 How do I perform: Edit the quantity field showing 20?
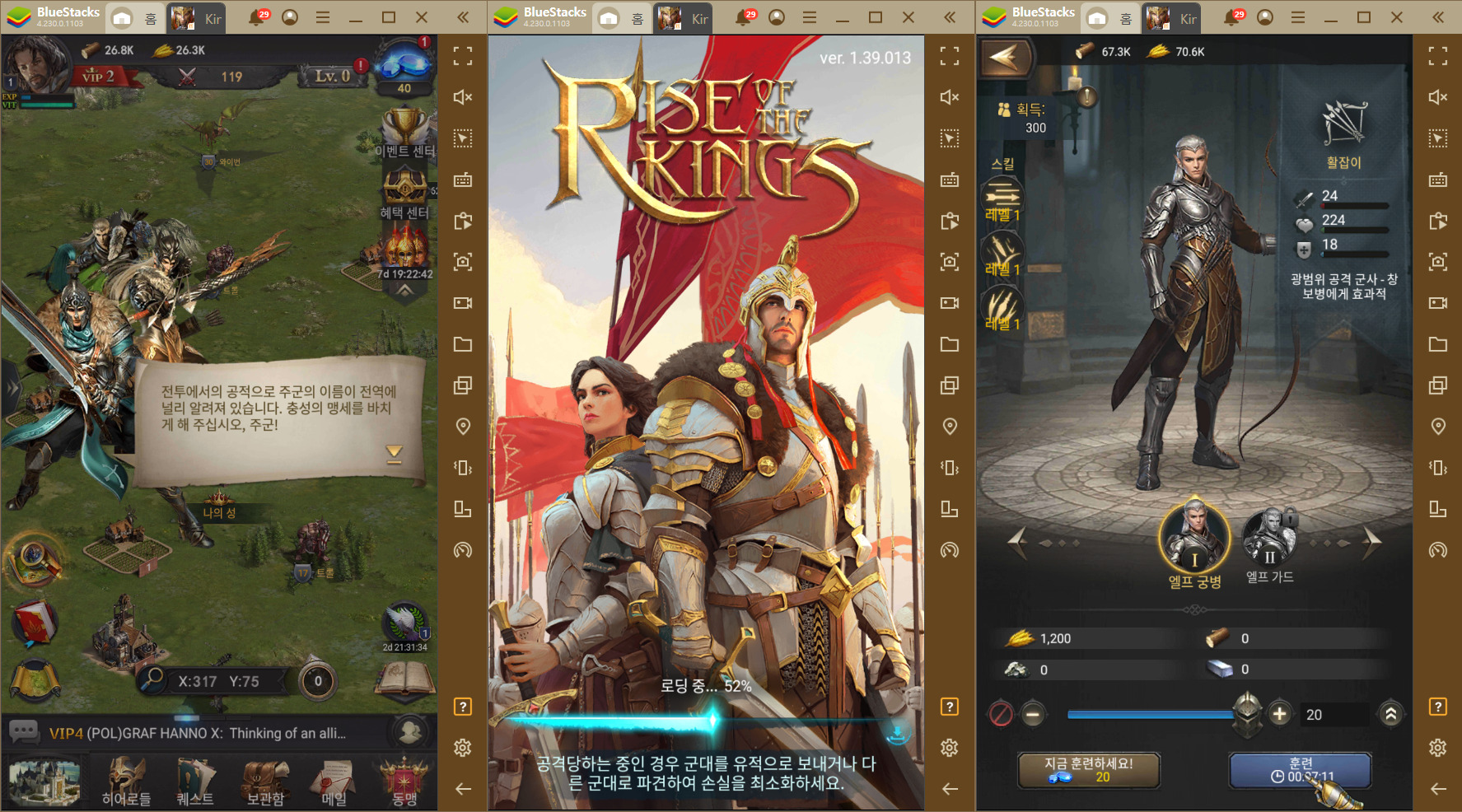[x=1334, y=715]
